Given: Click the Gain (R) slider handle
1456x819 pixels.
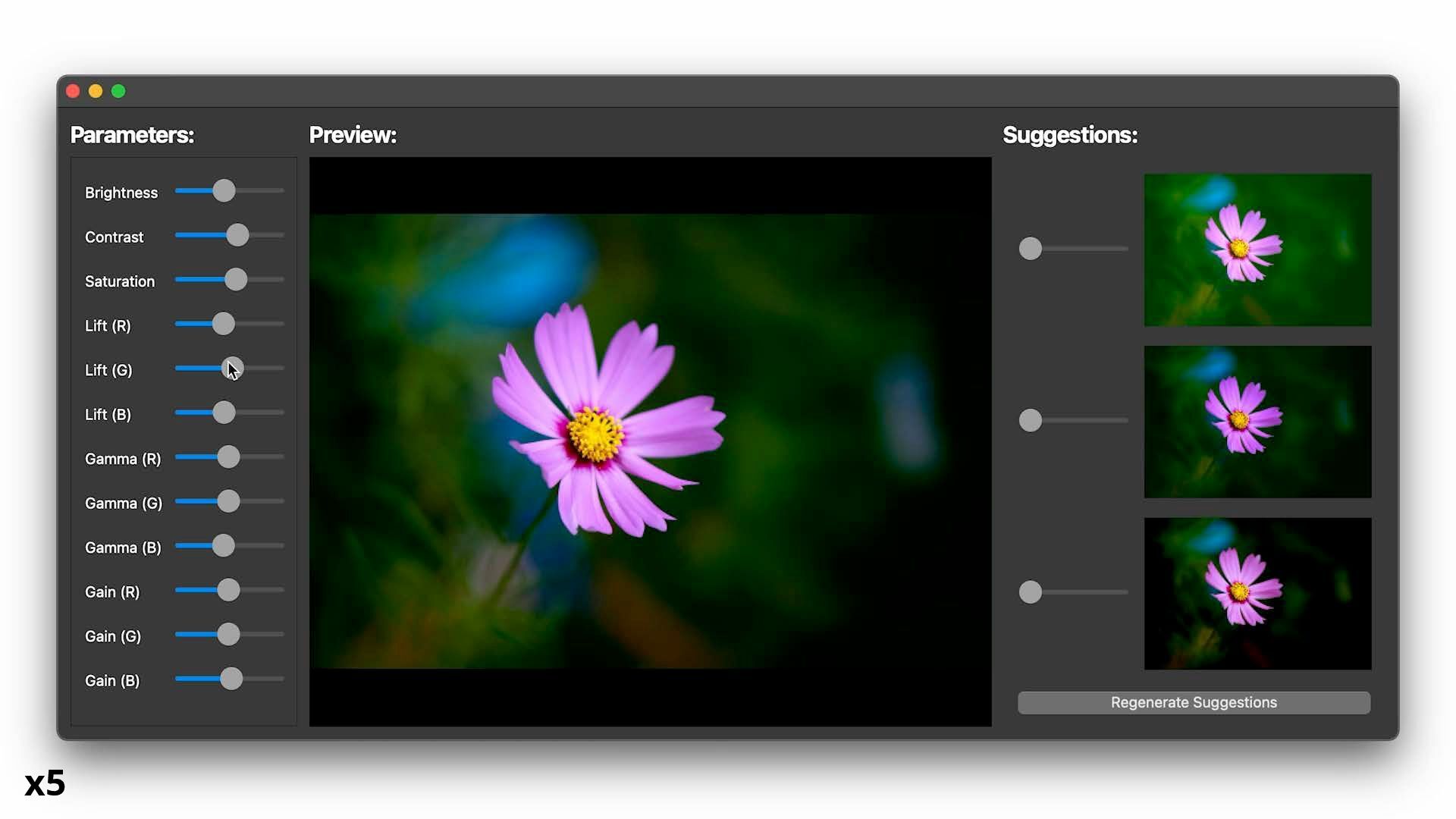Looking at the screenshot, I should pos(228,590).
